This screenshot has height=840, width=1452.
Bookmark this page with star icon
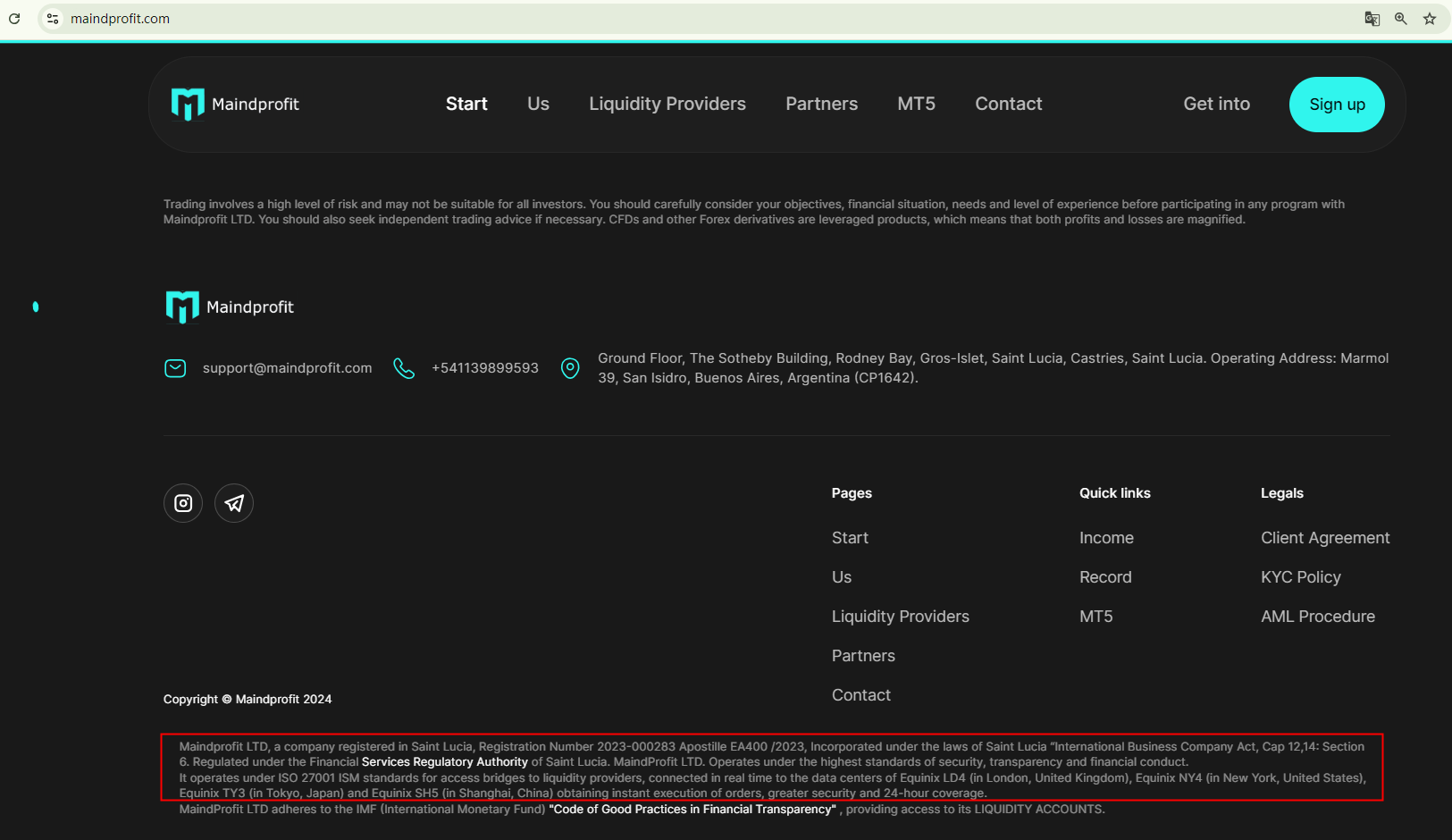tap(1430, 19)
